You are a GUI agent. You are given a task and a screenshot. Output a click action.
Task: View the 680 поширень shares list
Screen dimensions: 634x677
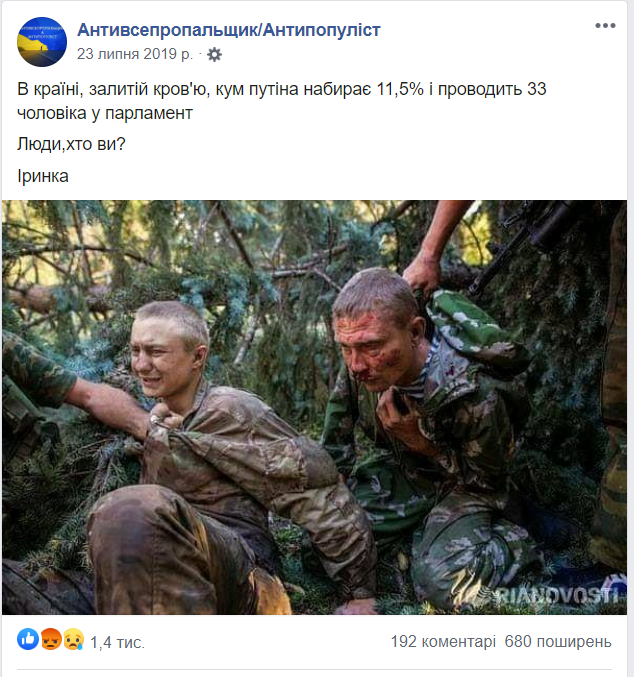[558, 642]
